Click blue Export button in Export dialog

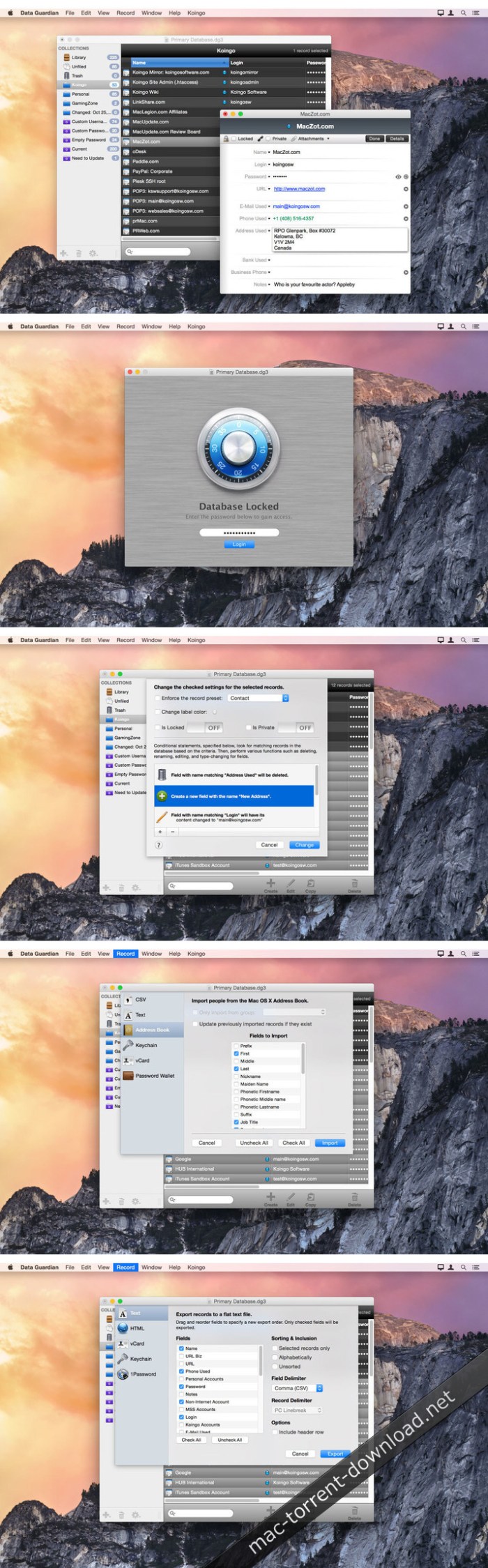tap(335, 1454)
